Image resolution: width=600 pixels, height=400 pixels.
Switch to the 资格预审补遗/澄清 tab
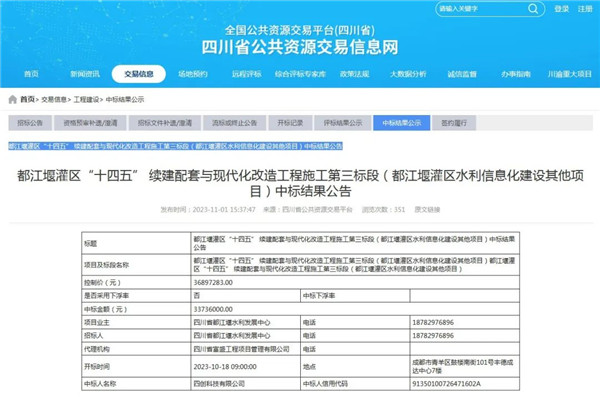click(91, 123)
